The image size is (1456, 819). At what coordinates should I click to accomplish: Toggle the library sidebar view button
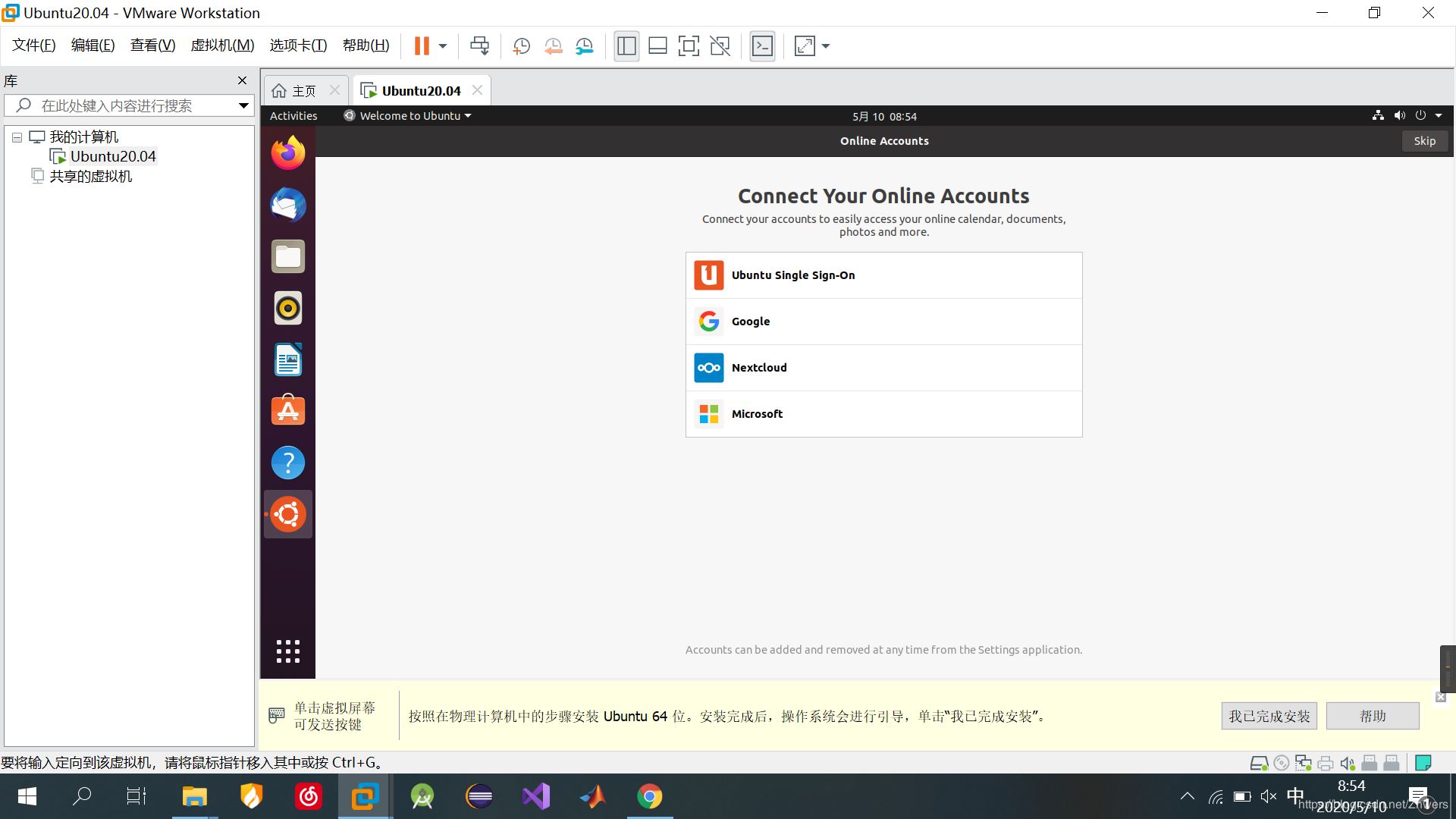(626, 46)
